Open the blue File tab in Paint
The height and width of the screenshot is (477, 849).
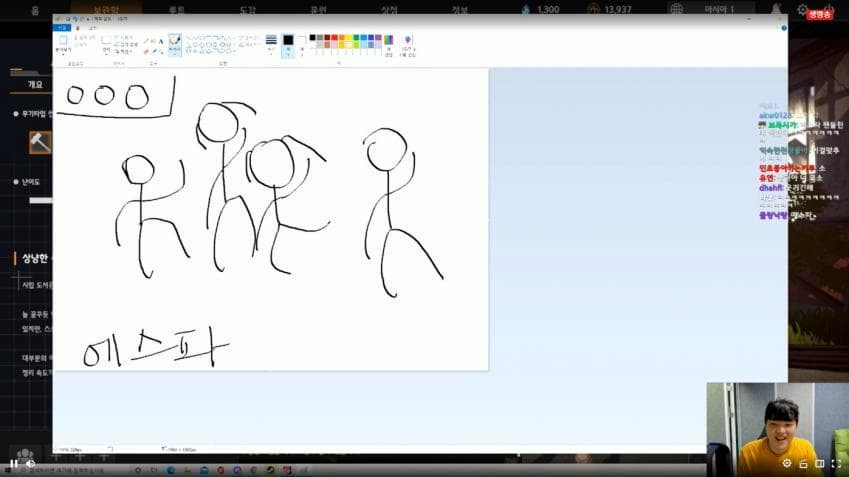click(x=62, y=27)
